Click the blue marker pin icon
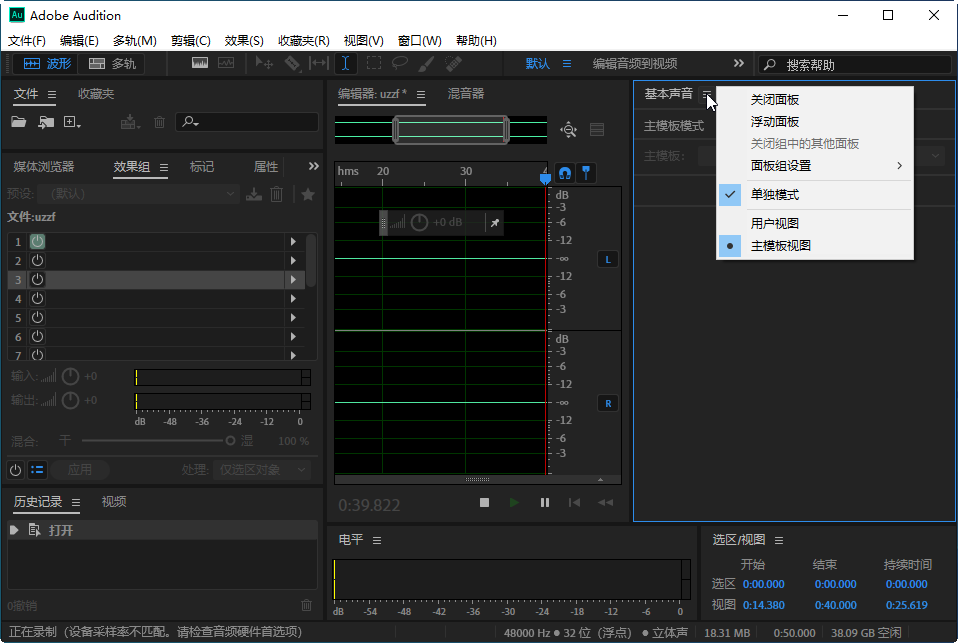This screenshot has width=958, height=643. (586, 174)
